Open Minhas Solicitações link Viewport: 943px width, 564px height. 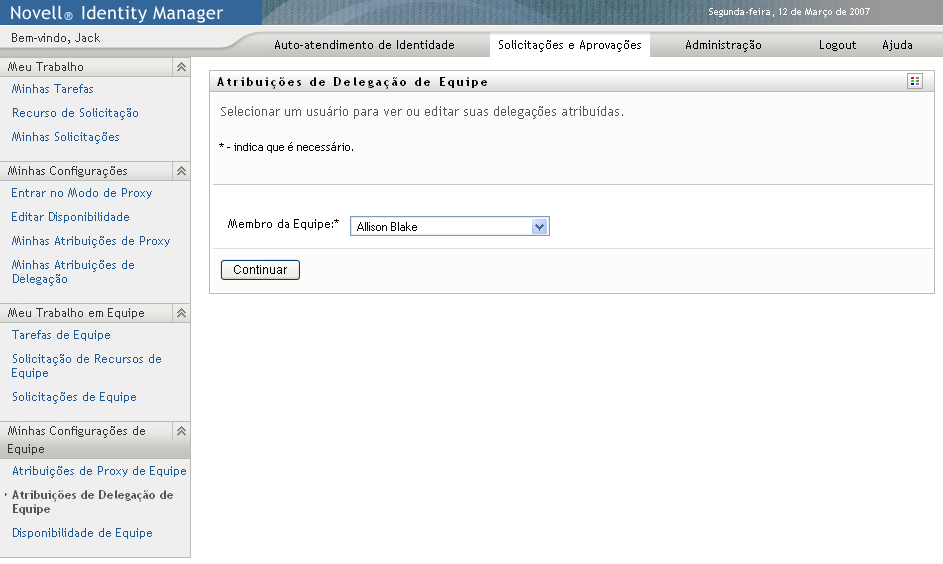[x=66, y=137]
